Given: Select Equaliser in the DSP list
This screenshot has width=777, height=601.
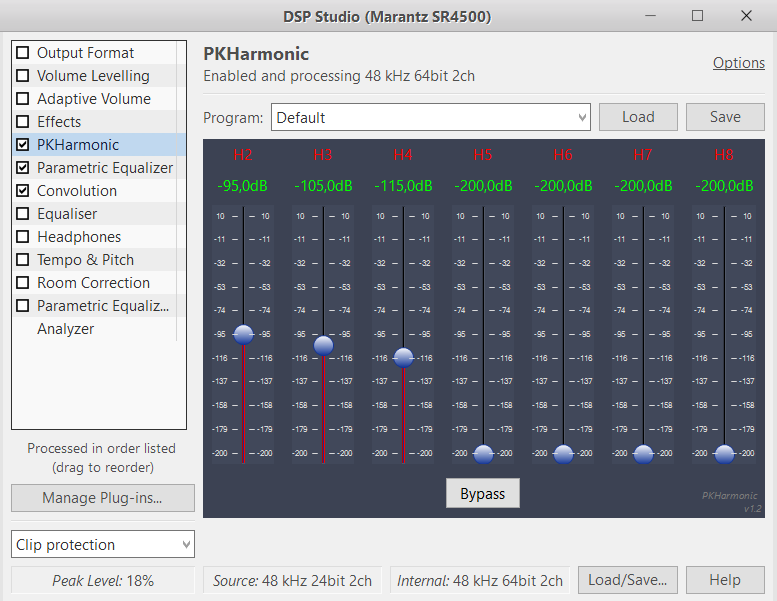Looking at the screenshot, I should (94, 214).
